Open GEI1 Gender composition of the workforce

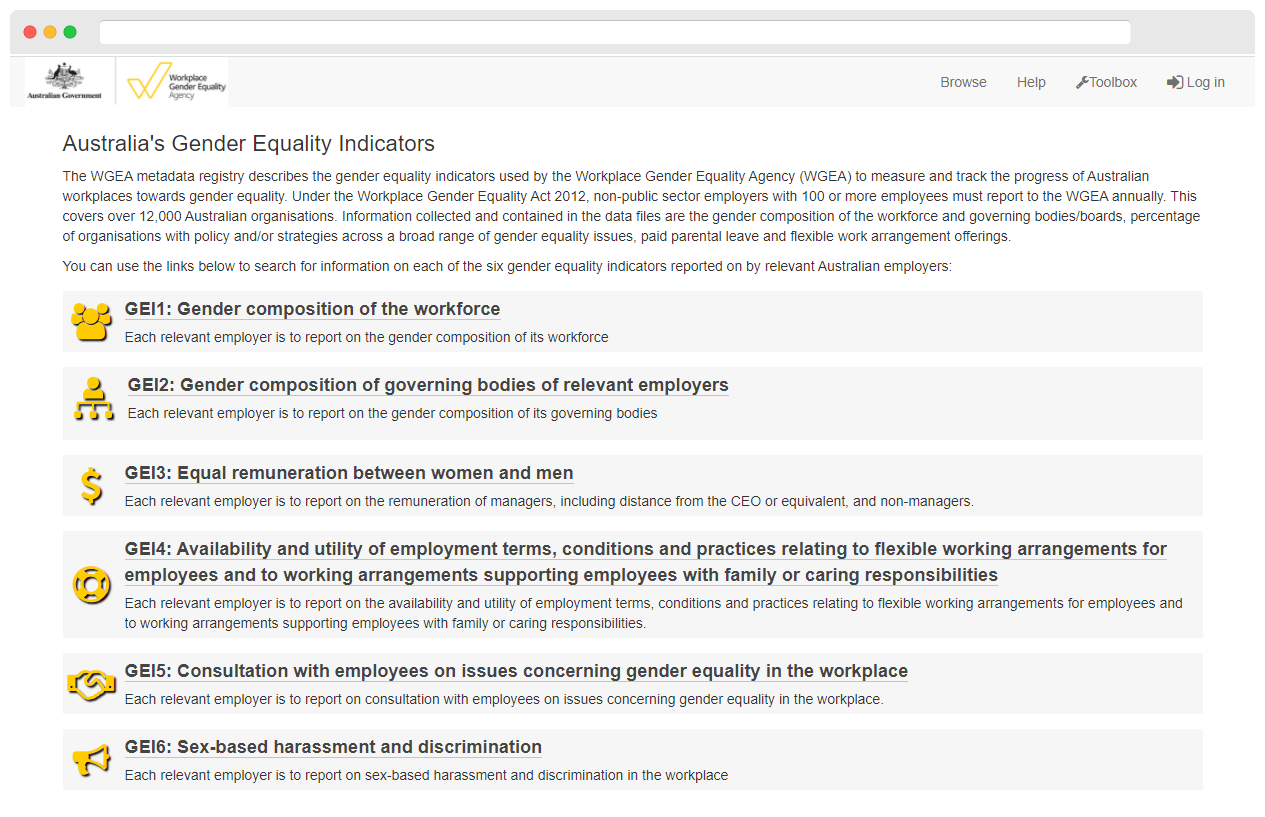[312, 309]
